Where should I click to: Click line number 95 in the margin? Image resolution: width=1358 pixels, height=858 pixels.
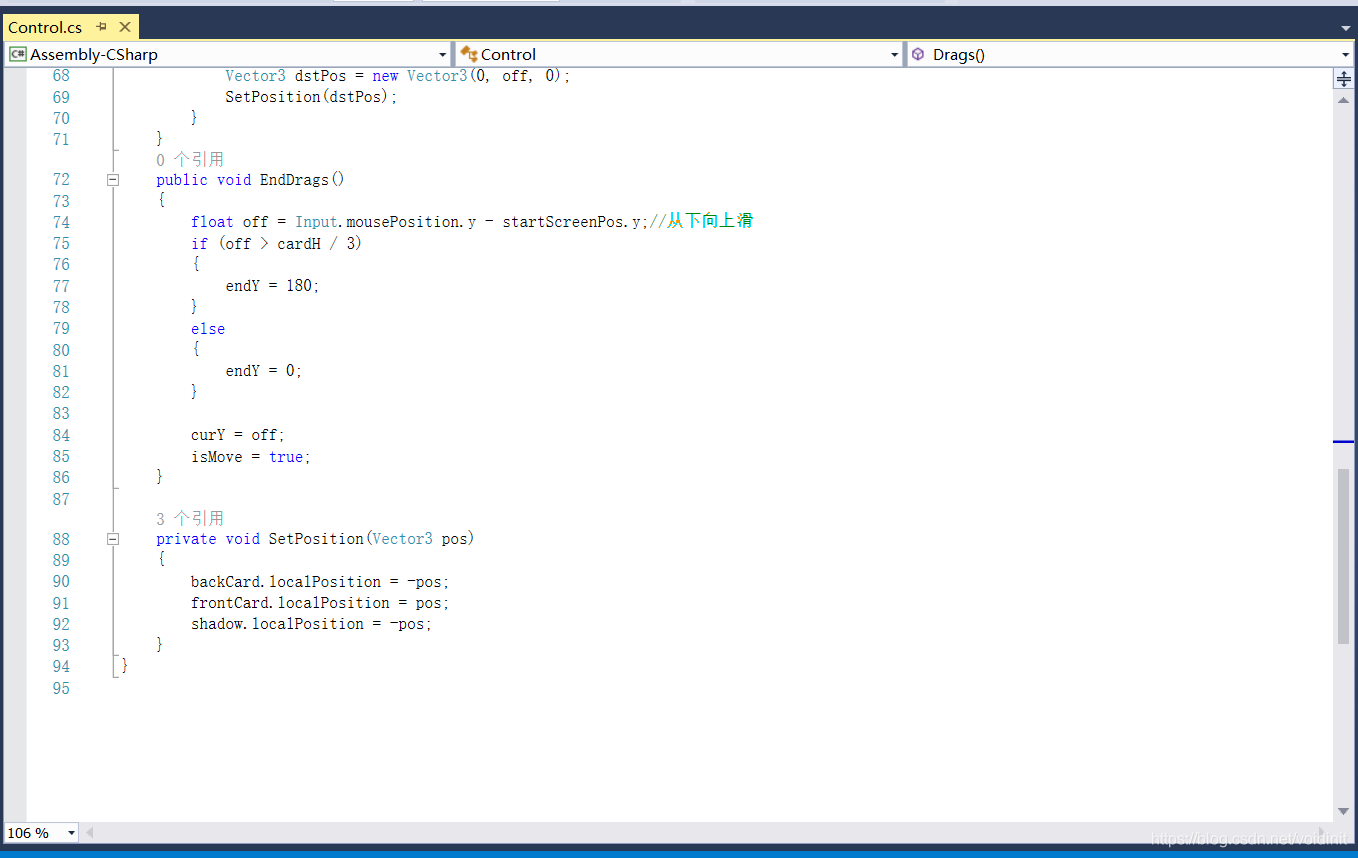pyautogui.click(x=61, y=688)
